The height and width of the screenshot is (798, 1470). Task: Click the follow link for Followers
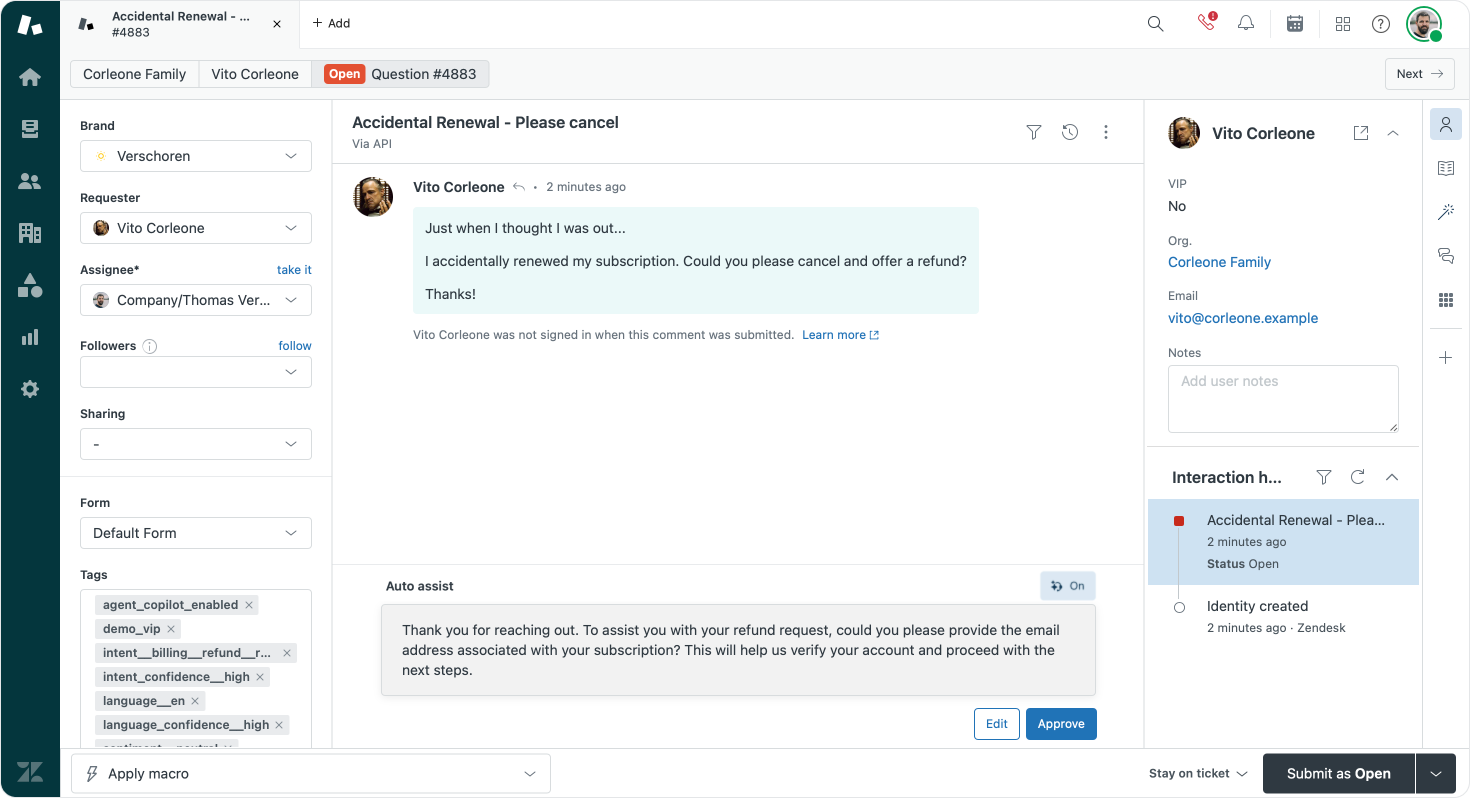pos(295,346)
